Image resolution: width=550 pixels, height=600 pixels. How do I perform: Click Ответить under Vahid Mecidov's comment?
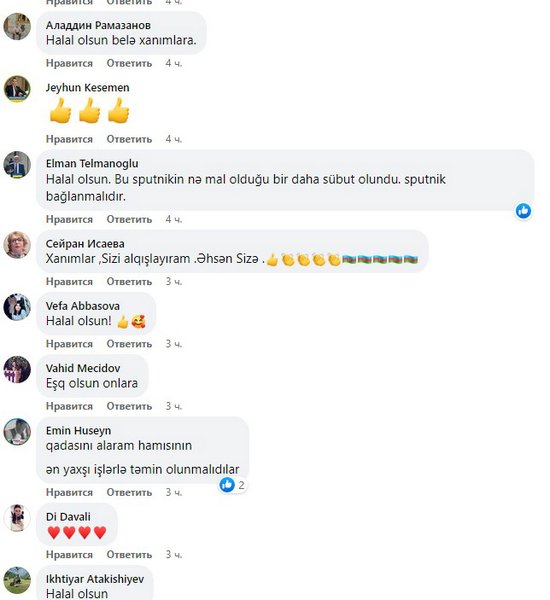click(129, 406)
